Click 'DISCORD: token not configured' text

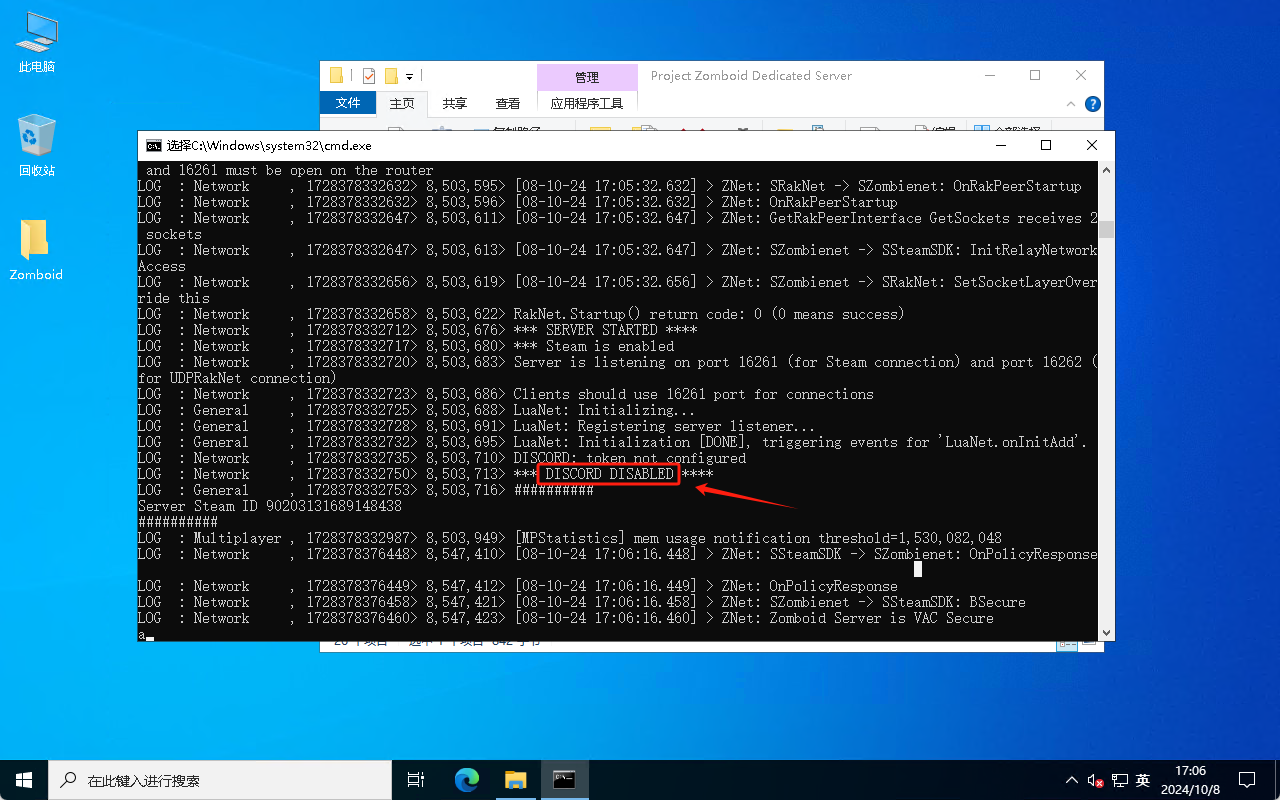[629, 458]
